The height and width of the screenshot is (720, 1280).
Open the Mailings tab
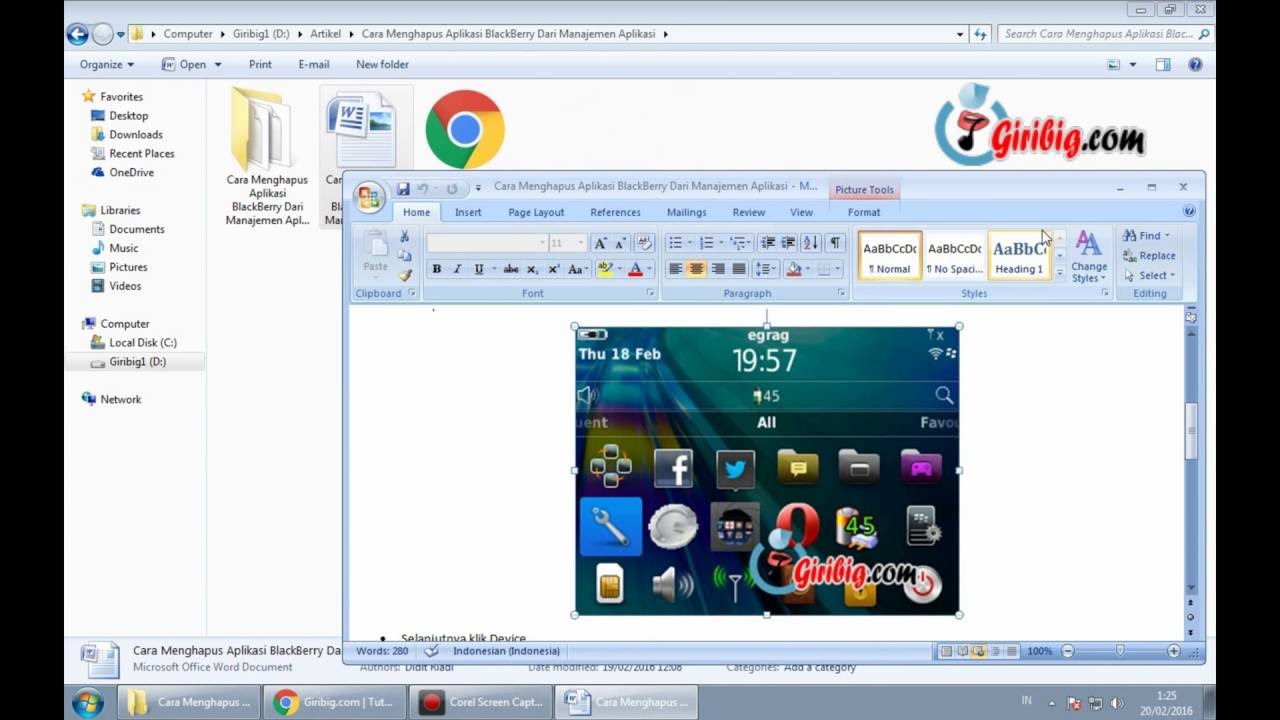tap(686, 212)
